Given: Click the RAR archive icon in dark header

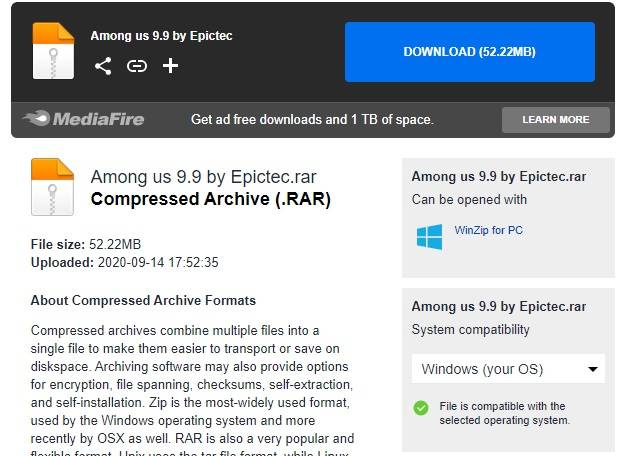Looking at the screenshot, I should [53, 51].
